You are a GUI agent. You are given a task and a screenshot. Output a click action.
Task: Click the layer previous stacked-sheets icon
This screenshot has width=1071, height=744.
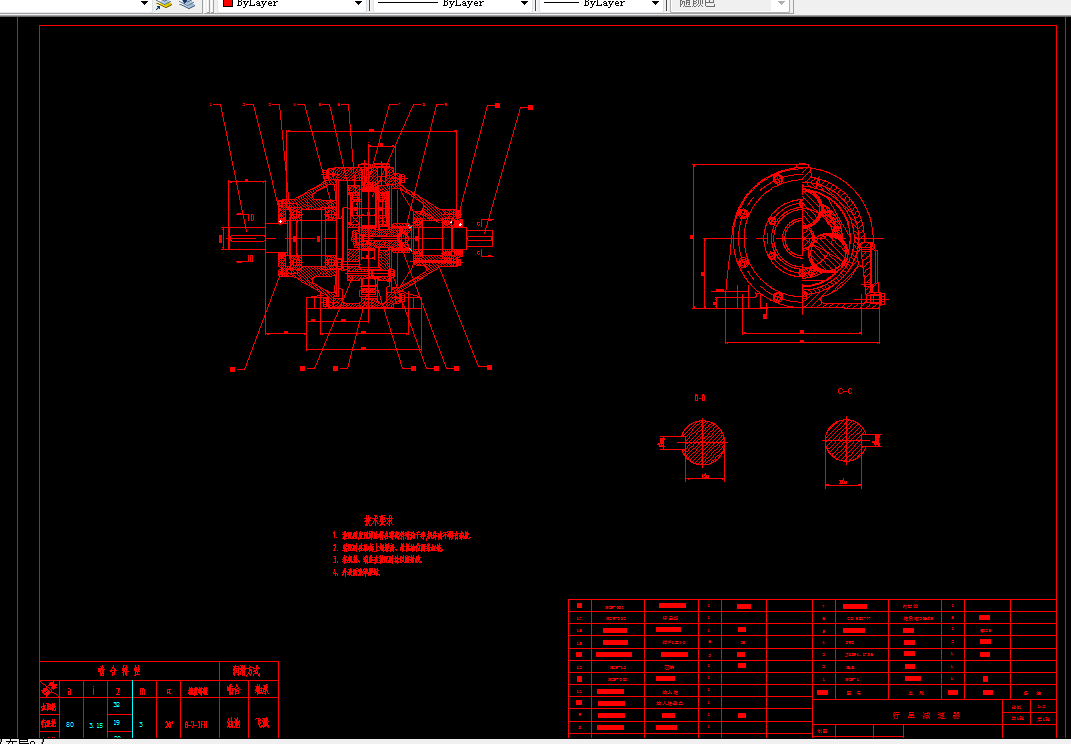point(186,4)
